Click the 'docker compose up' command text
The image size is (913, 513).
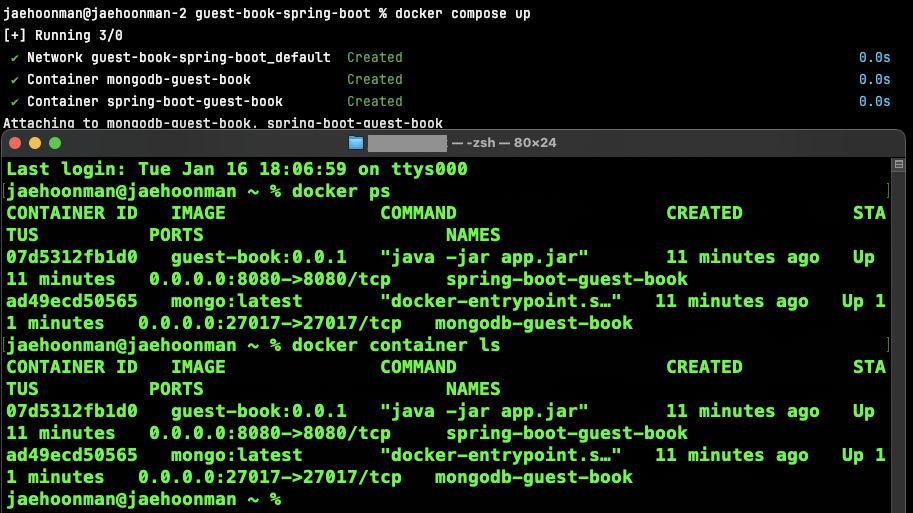pyautogui.click(x=462, y=13)
